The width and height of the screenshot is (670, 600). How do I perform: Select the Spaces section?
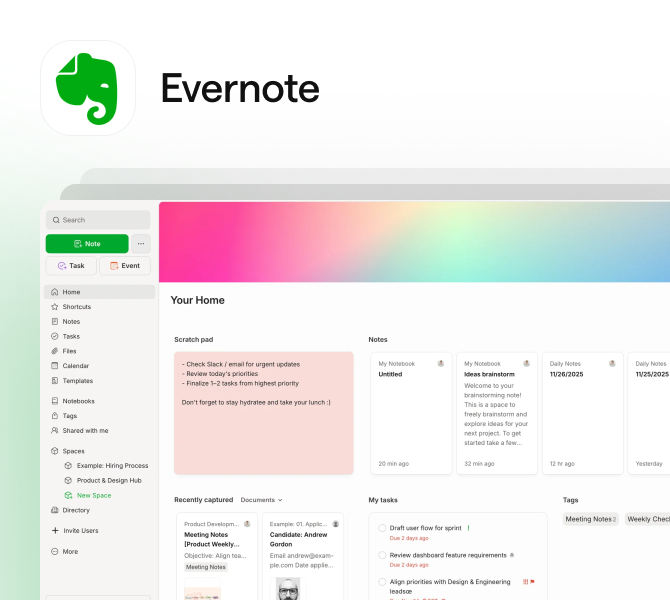[100, 451]
